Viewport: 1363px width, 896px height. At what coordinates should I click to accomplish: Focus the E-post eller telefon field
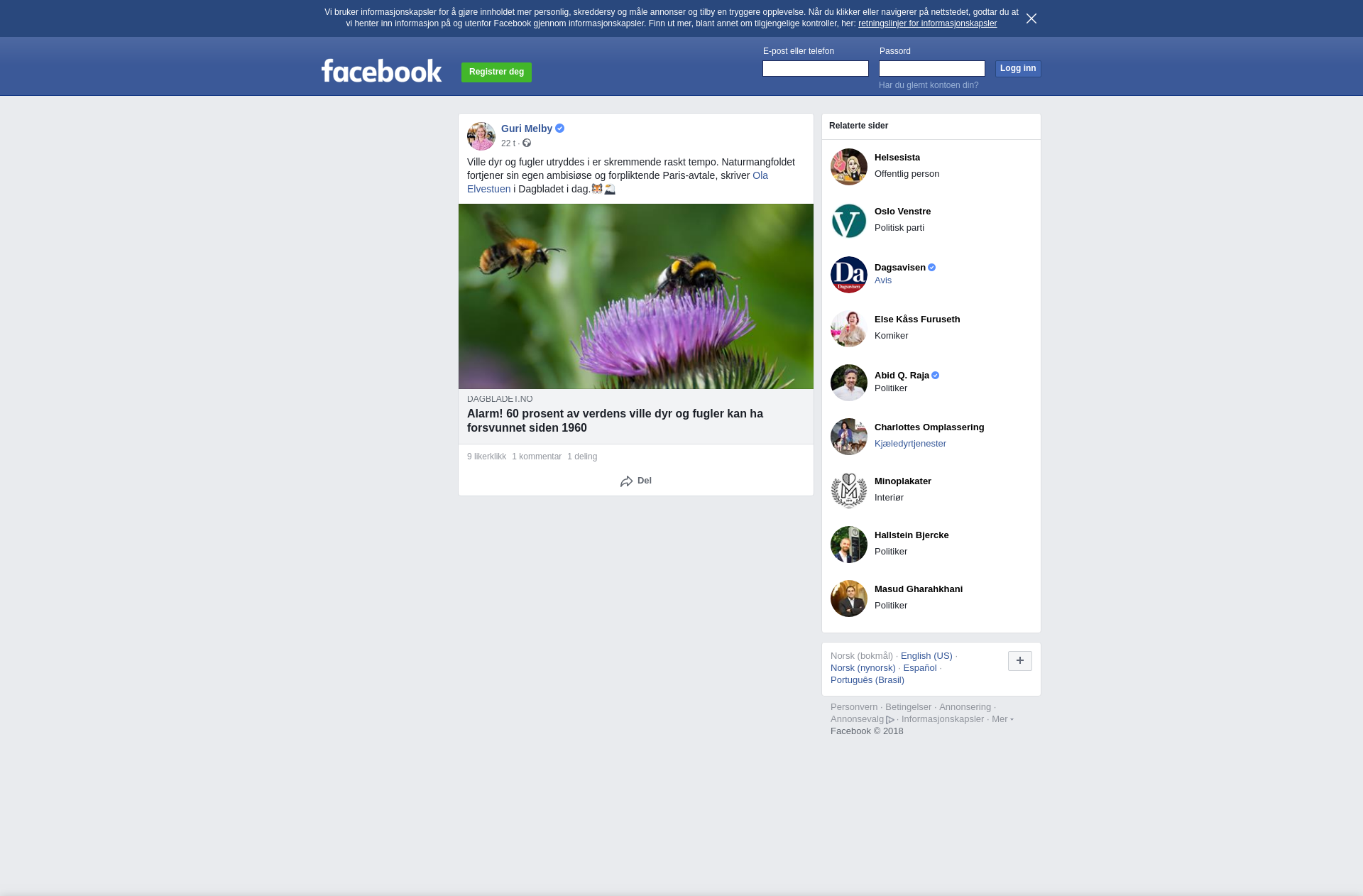(816, 68)
